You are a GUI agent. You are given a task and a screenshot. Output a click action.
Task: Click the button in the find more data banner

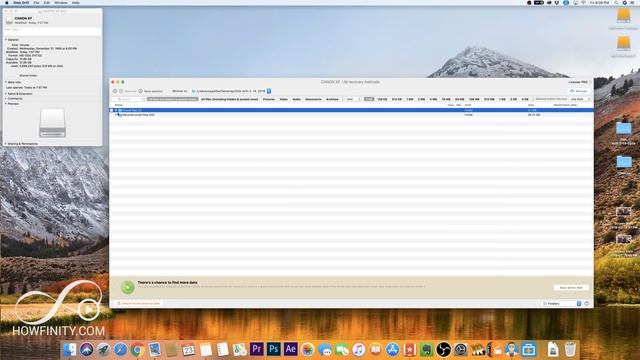coord(571,288)
